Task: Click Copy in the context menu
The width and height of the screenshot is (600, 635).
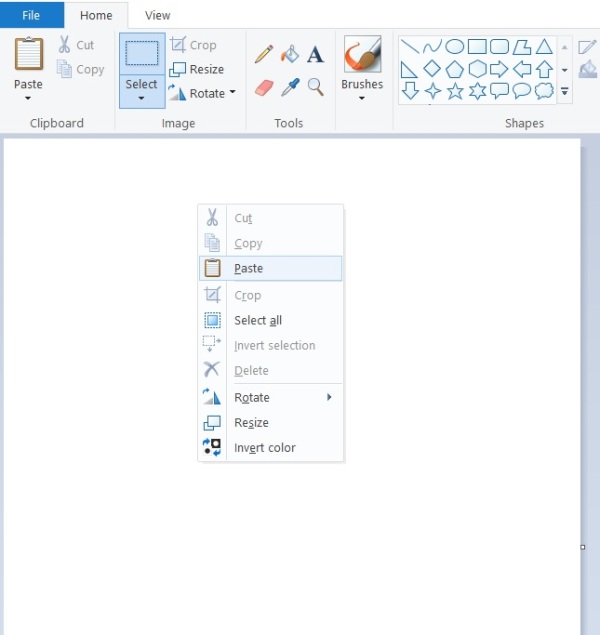Action: pos(270,243)
